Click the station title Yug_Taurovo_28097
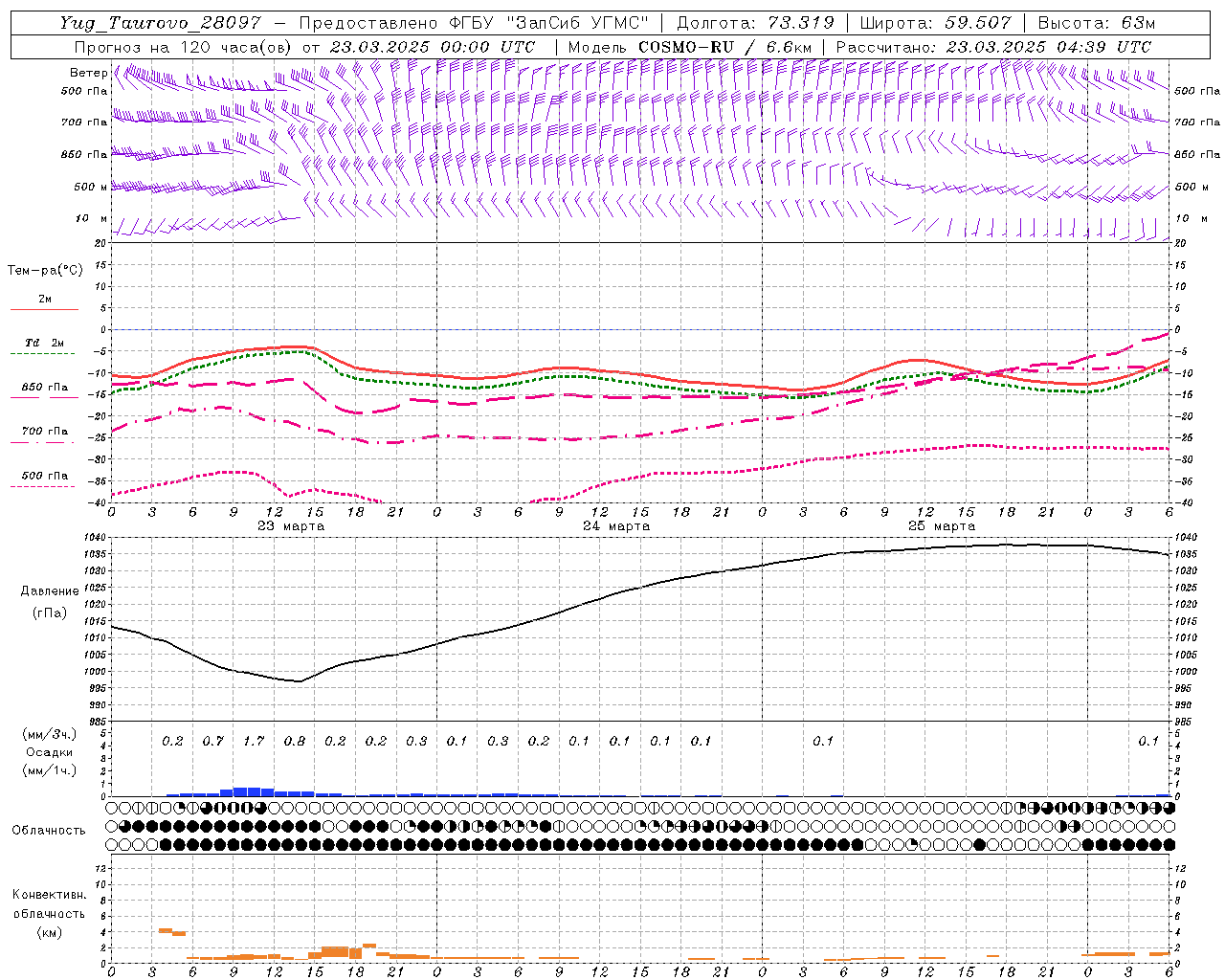The image size is (1225, 980). (x=160, y=23)
